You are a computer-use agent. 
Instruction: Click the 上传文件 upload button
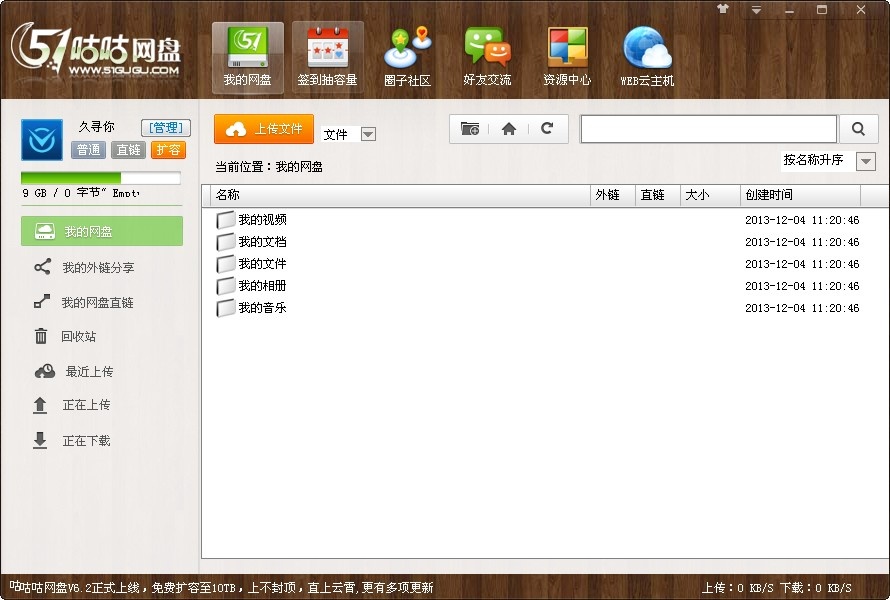coord(264,129)
